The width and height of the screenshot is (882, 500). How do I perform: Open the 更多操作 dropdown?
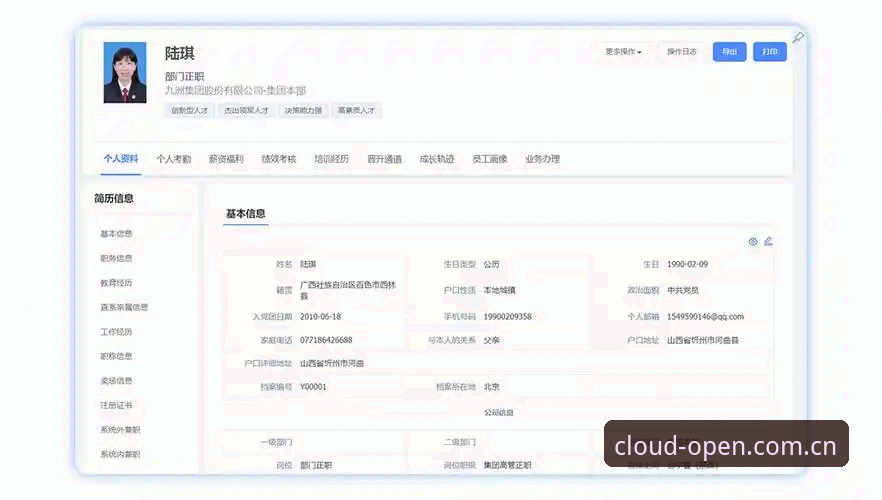click(x=623, y=52)
